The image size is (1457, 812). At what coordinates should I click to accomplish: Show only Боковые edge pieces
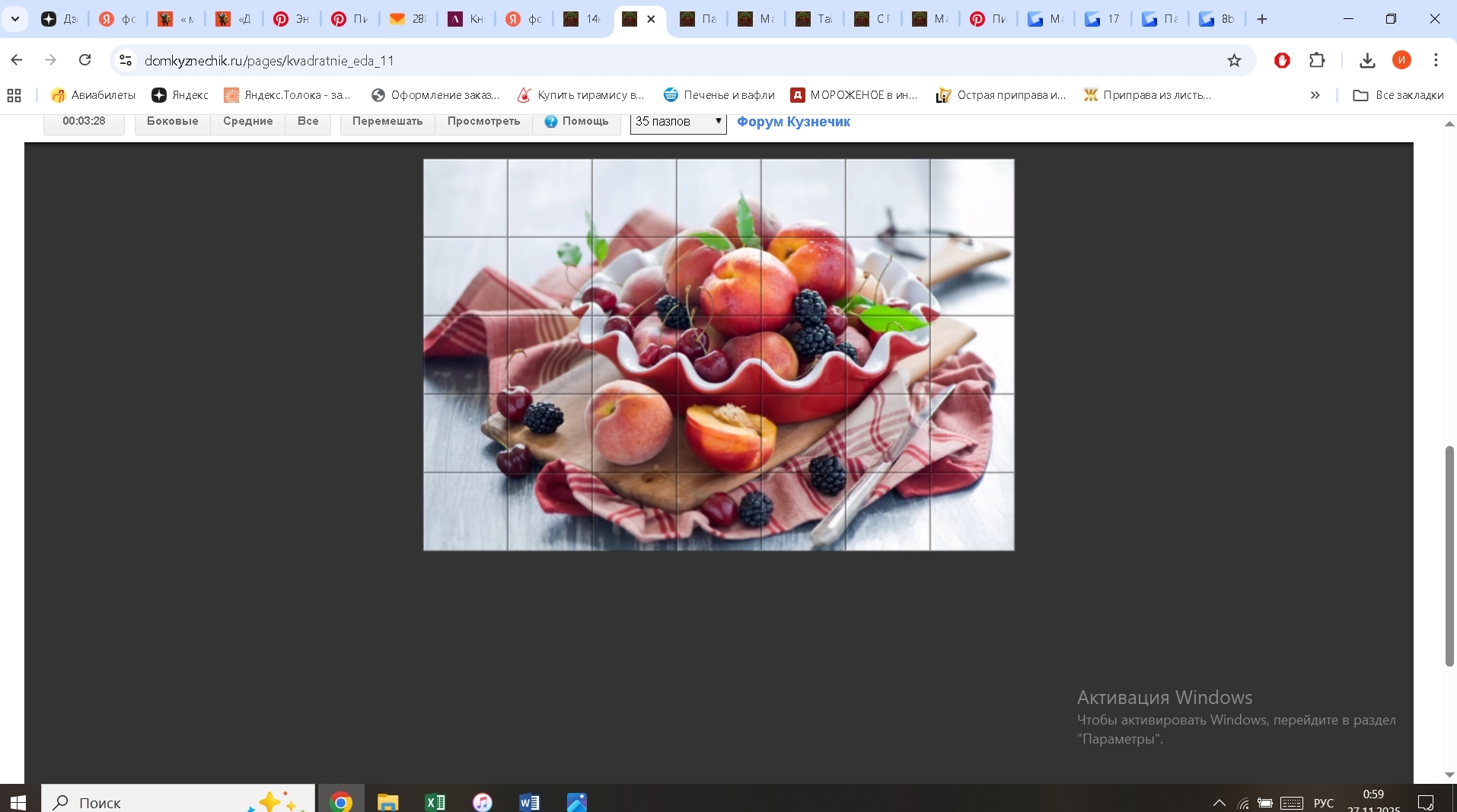tap(173, 122)
